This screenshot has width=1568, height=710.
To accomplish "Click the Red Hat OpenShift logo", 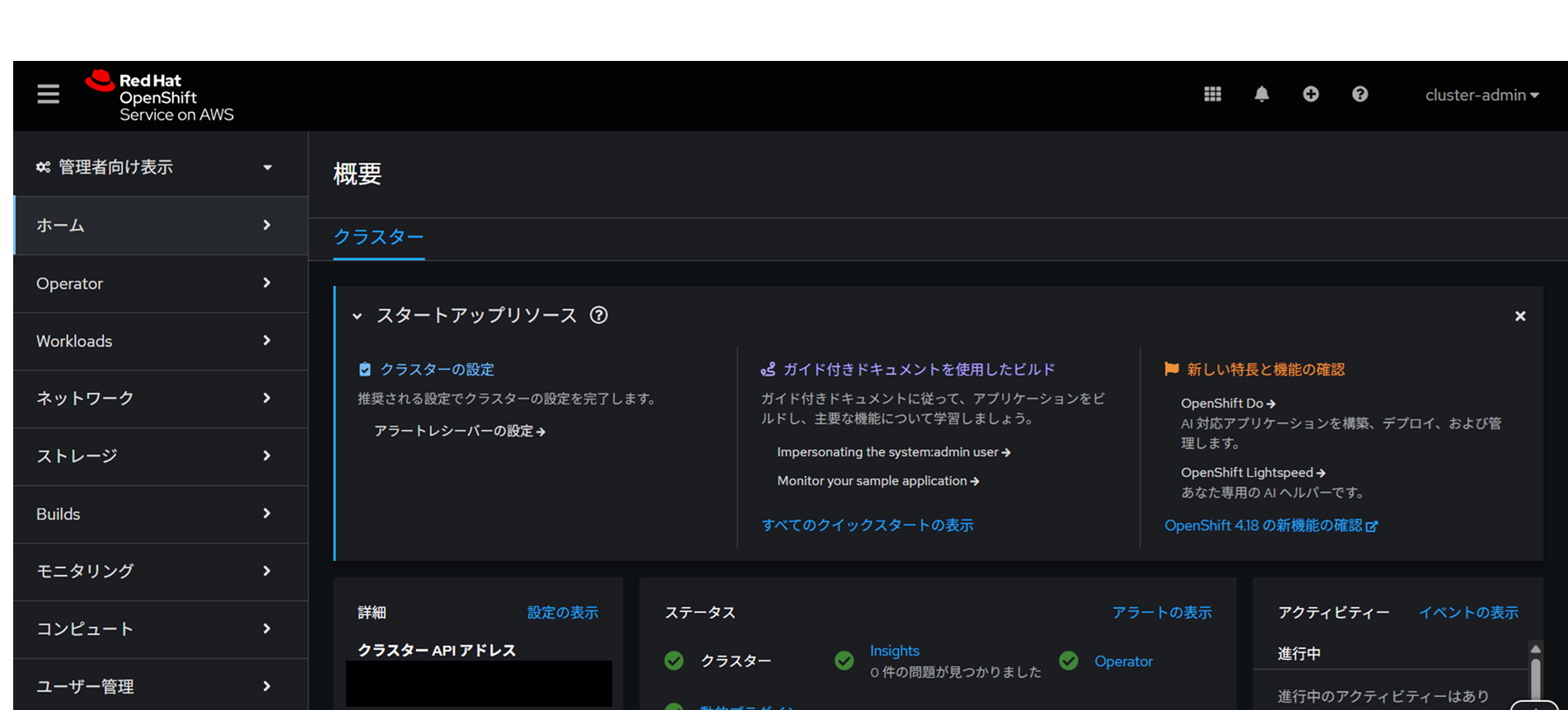I will pos(160,97).
